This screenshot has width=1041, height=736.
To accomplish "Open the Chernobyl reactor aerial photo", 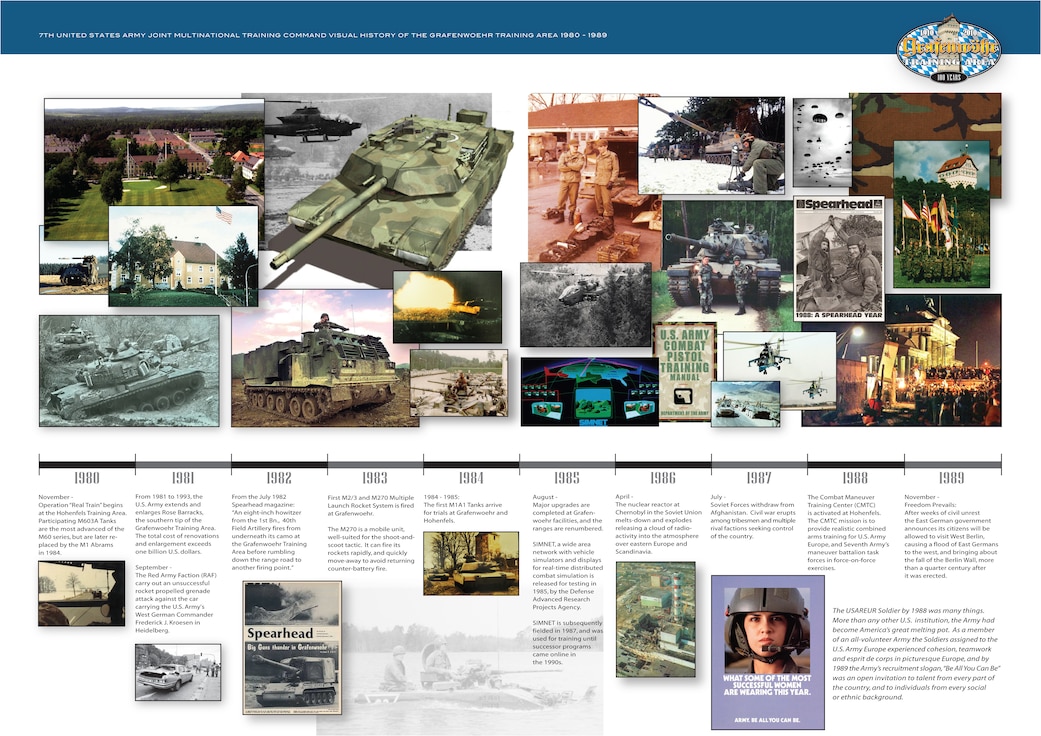I will [656, 619].
